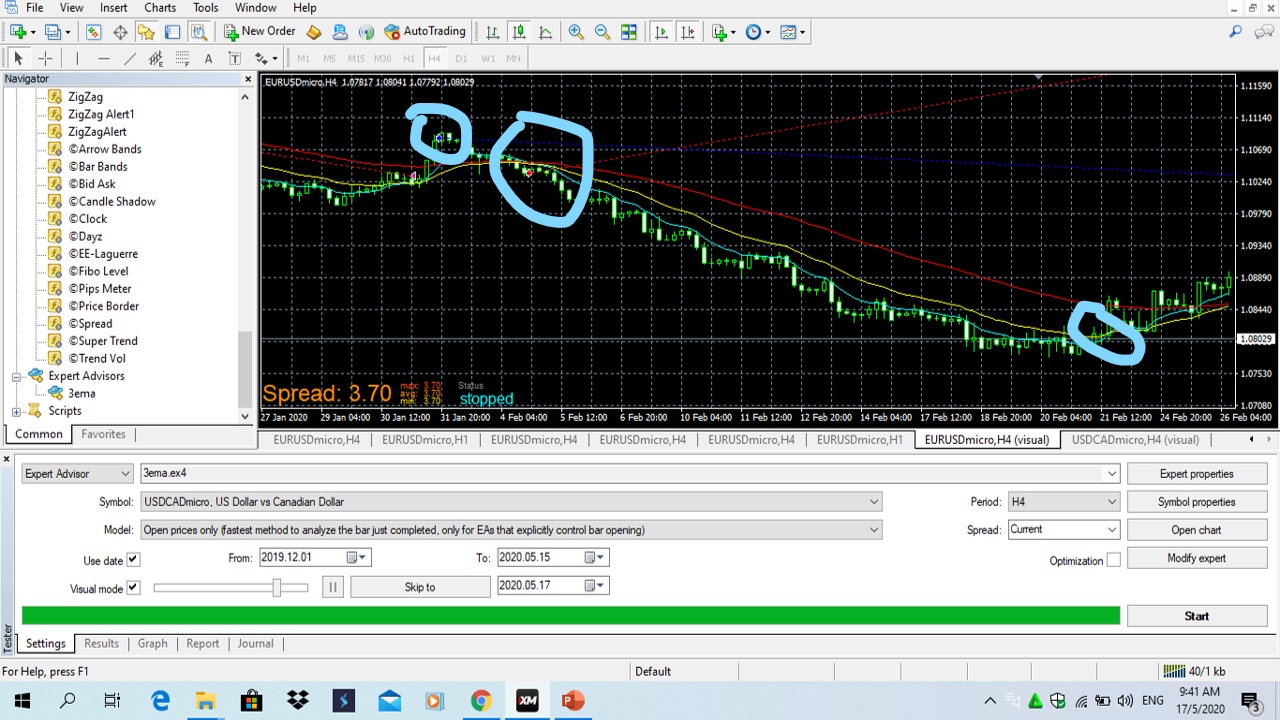Switch to the Results tester tab

101,644
